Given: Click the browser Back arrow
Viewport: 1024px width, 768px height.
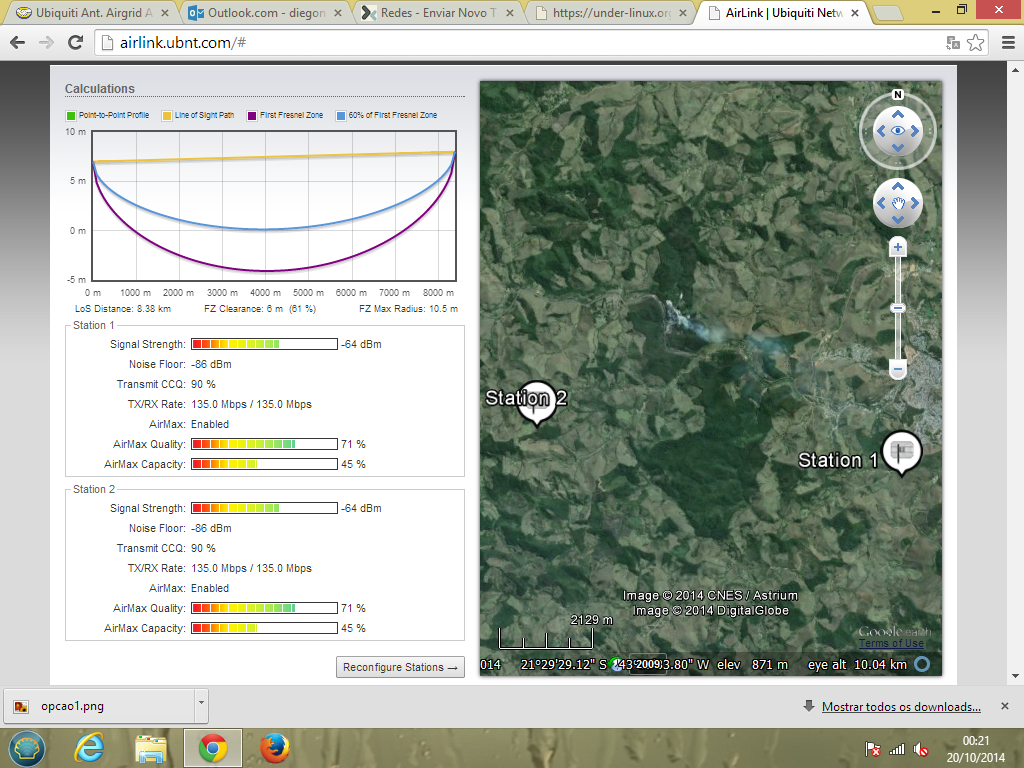Looking at the screenshot, I should pos(18,43).
